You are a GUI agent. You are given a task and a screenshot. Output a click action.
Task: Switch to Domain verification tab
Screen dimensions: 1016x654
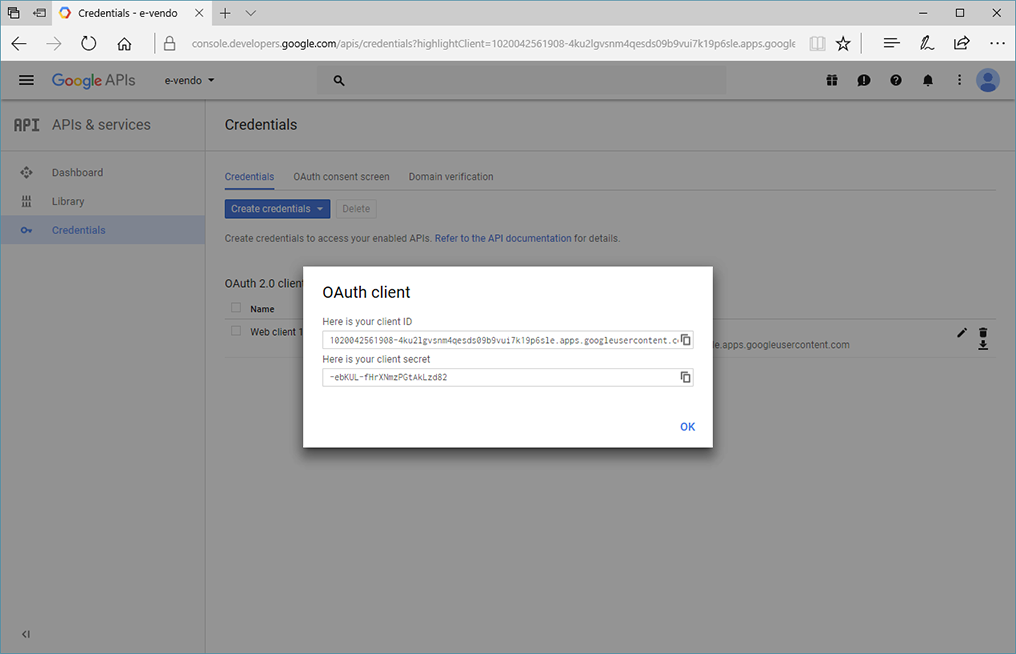451,177
